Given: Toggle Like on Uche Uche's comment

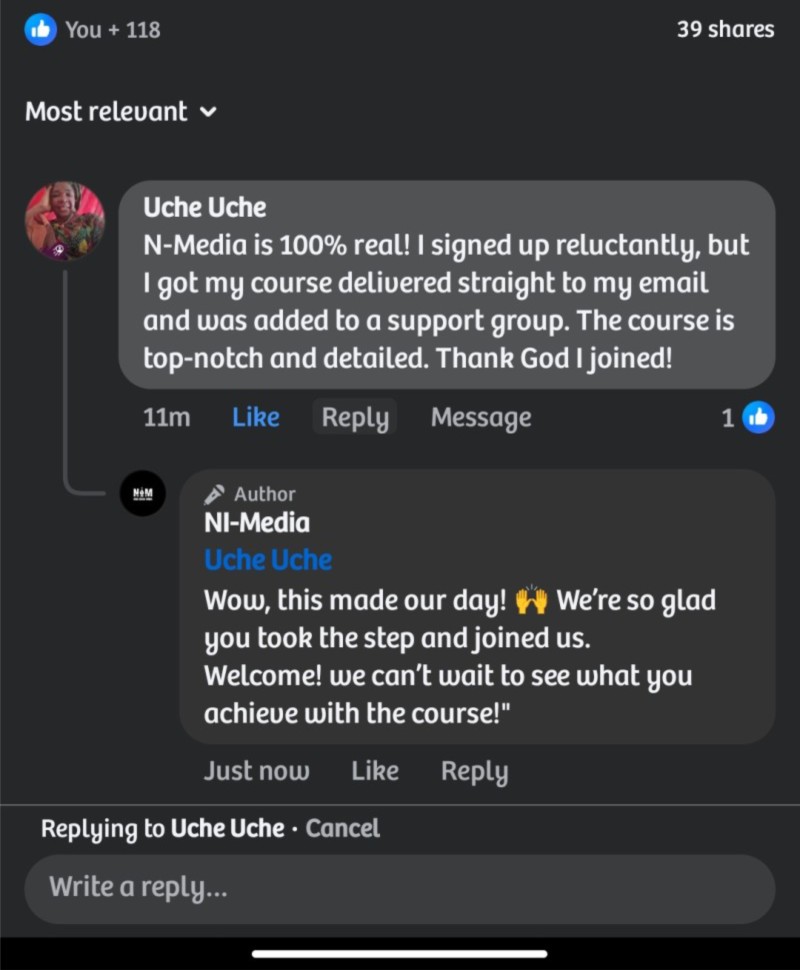Looking at the screenshot, I should pyautogui.click(x=256, y=417).
